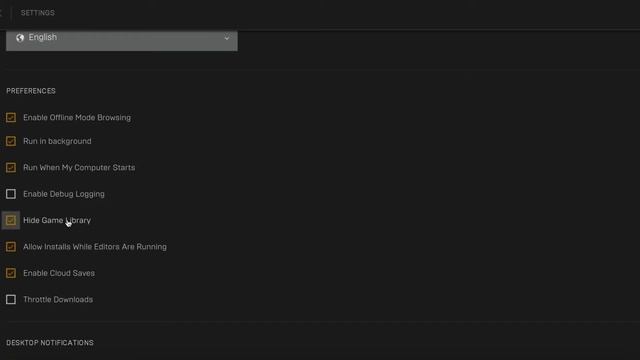This screenshot has height=360, width=640.
Task: Click the Enable Debug Logging label
Action: coord(64,194)
